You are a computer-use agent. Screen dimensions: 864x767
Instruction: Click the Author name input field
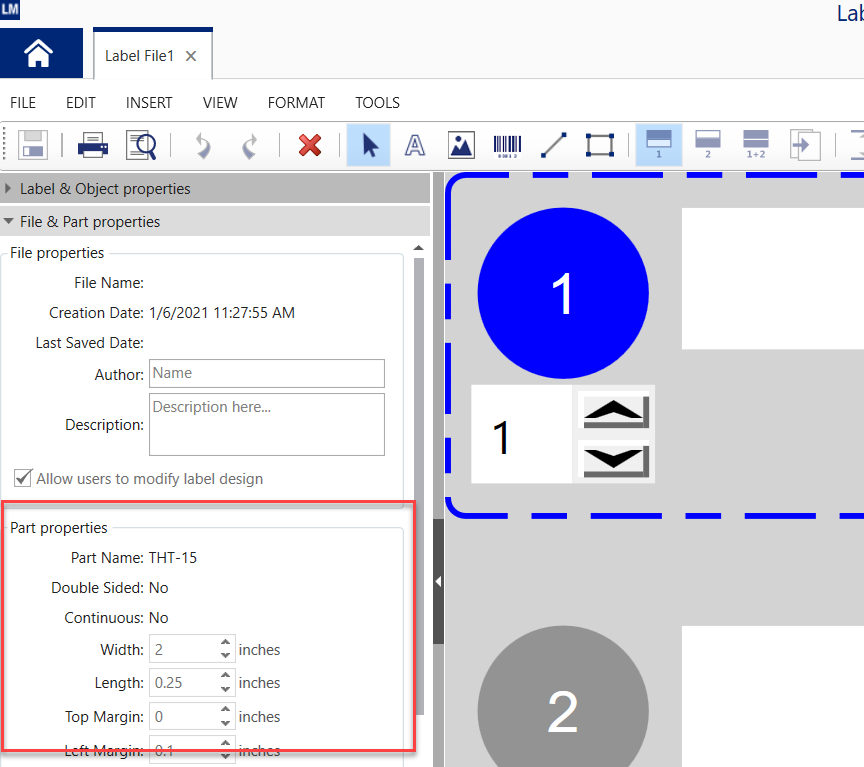click(266, 373)
